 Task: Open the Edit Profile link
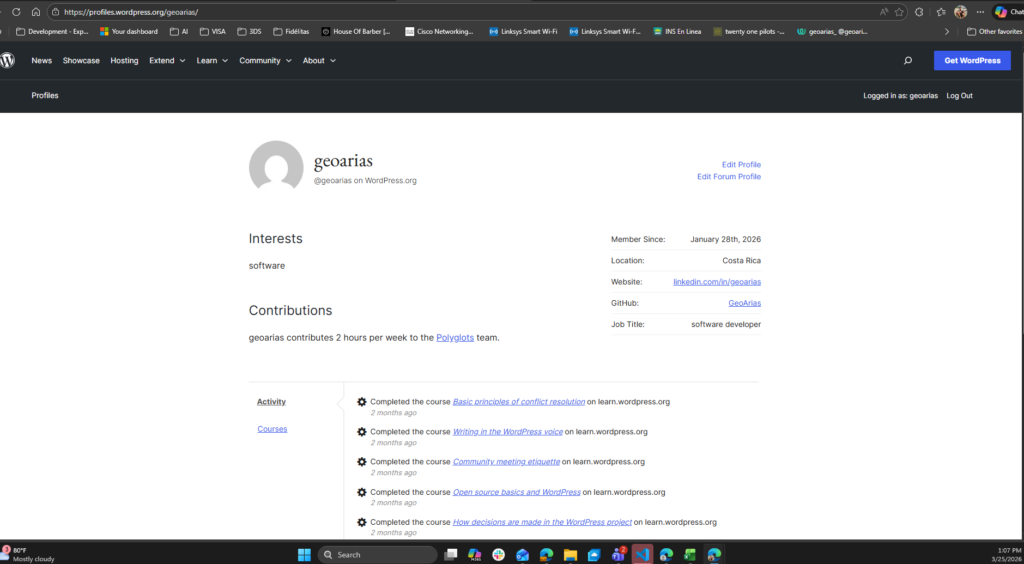[x=741, y=164]
